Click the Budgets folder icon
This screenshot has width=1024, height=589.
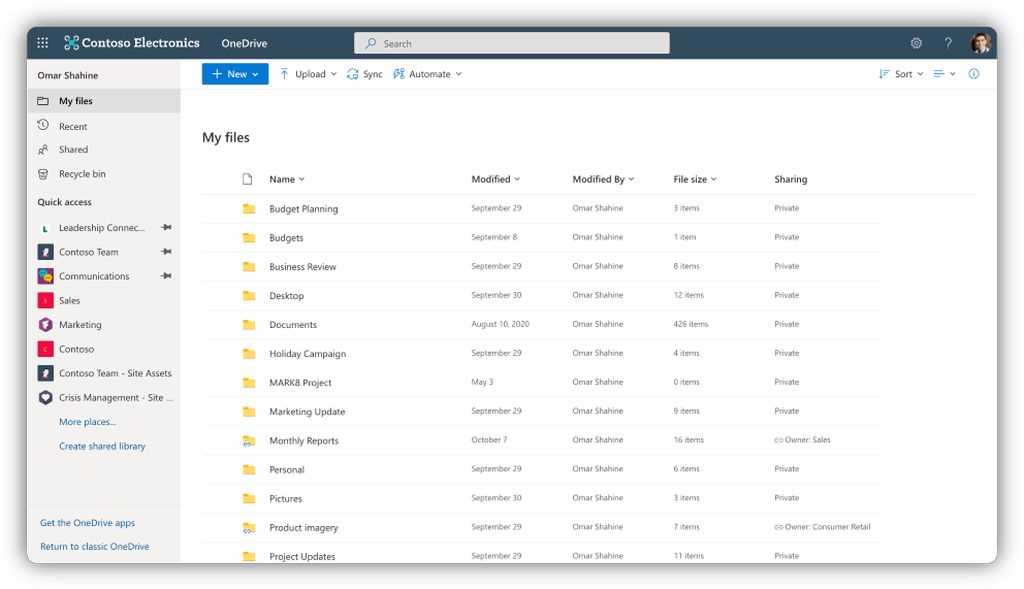249,238
